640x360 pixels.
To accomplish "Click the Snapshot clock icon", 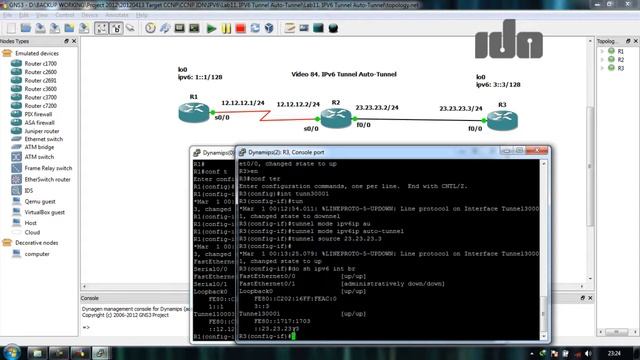I will point(150,28).
